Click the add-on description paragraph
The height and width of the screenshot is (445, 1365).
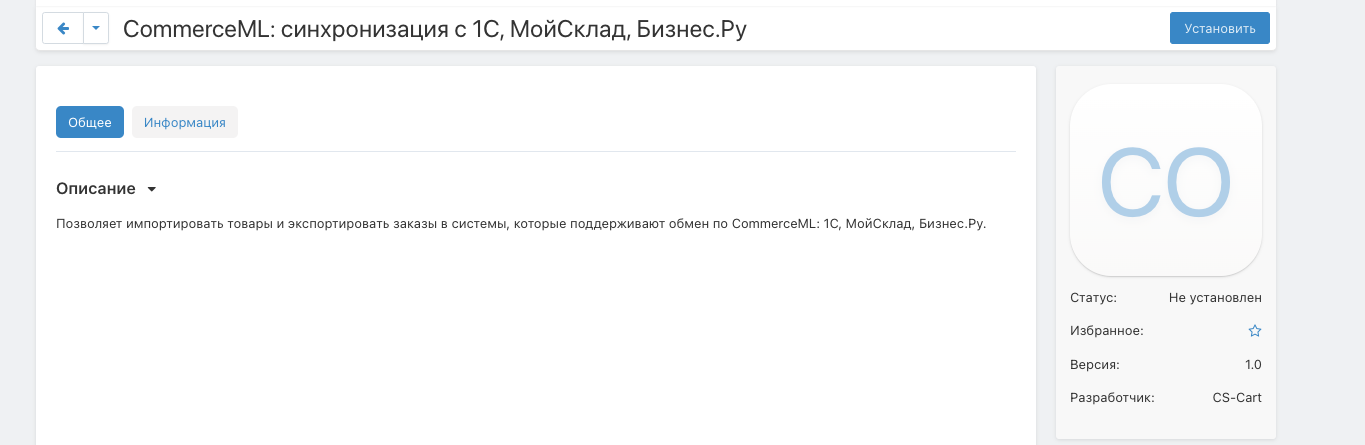click(521, 224)
